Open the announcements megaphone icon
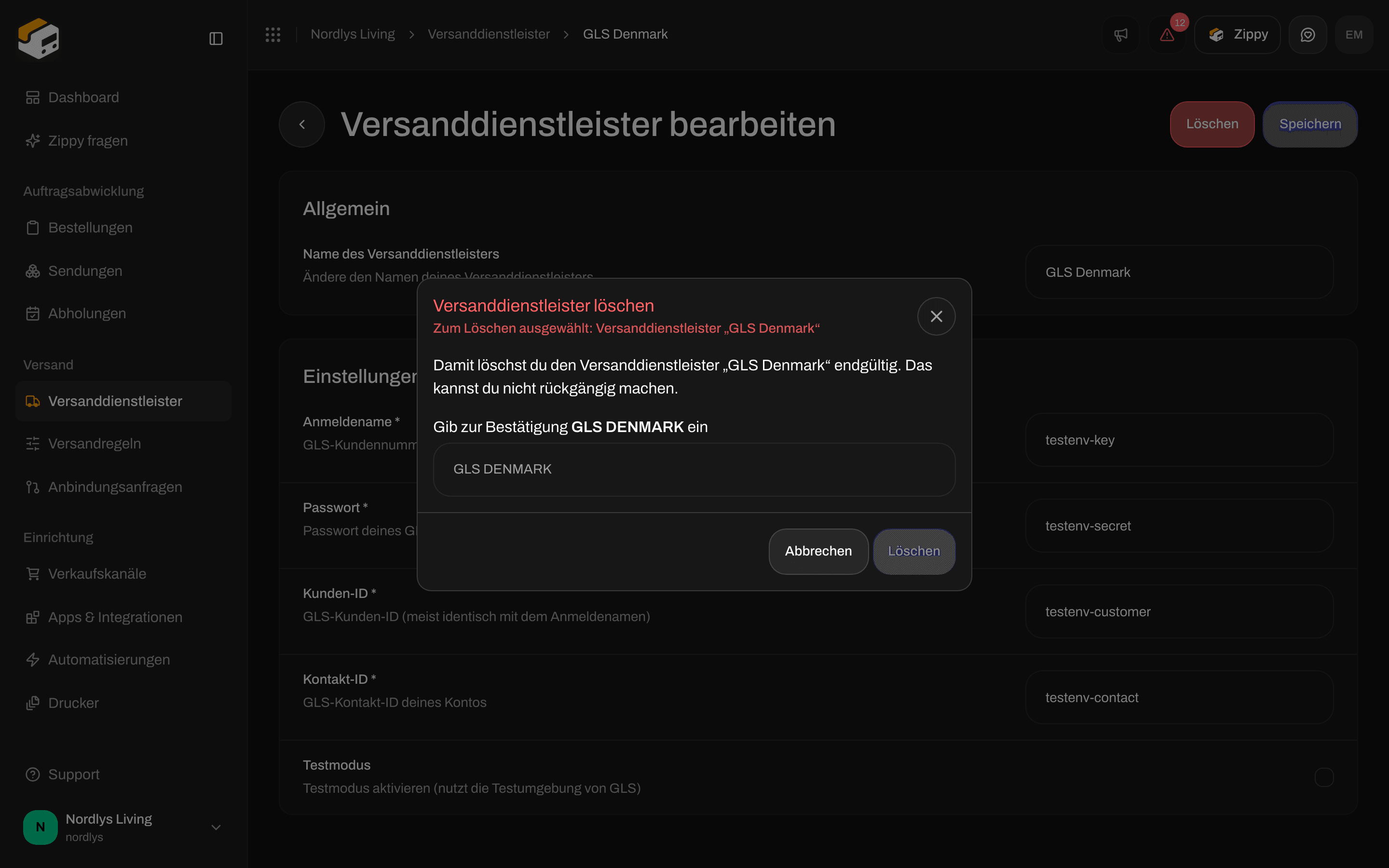Image resolution: width=1389 pixels, height=868 pixels. point(1120,35)
